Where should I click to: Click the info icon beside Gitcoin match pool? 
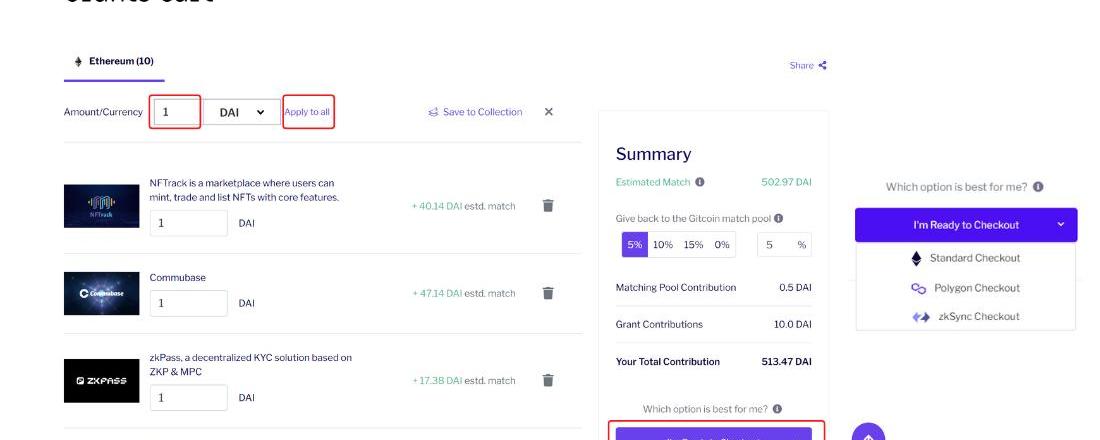click(x=778, y=218)
